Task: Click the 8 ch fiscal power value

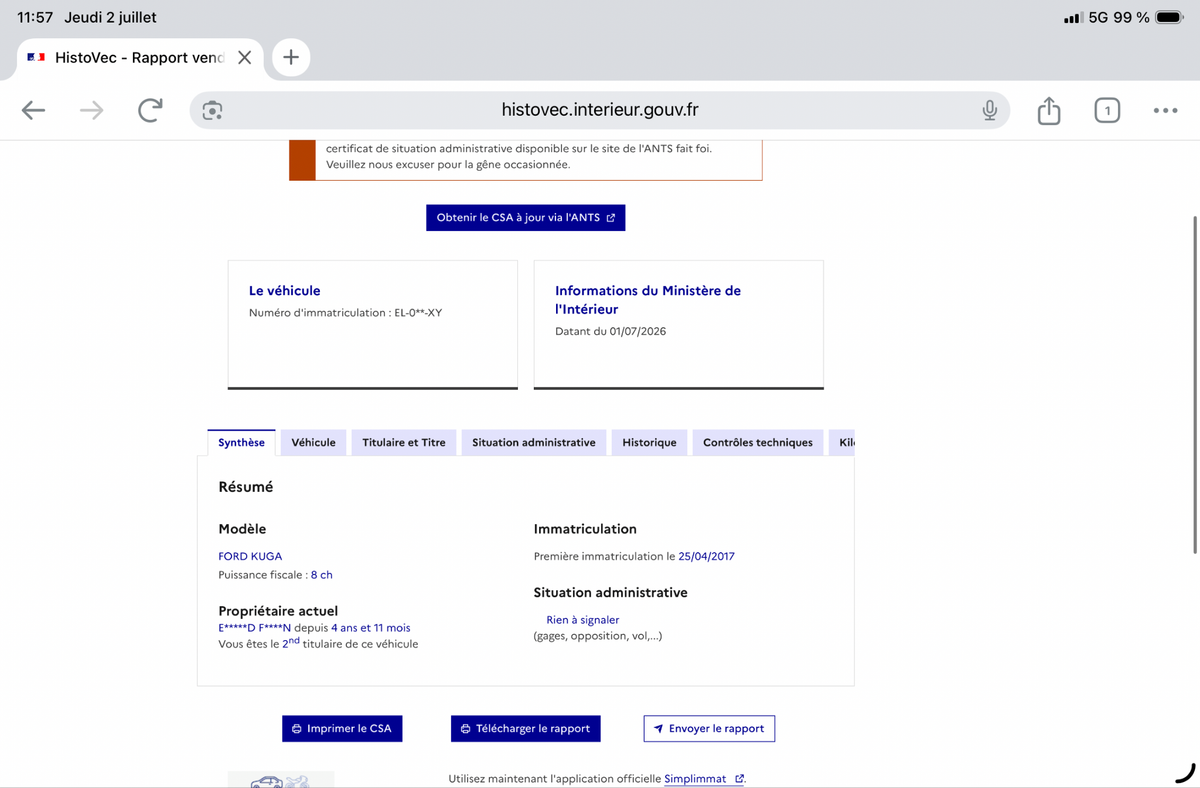Action: 321,575
